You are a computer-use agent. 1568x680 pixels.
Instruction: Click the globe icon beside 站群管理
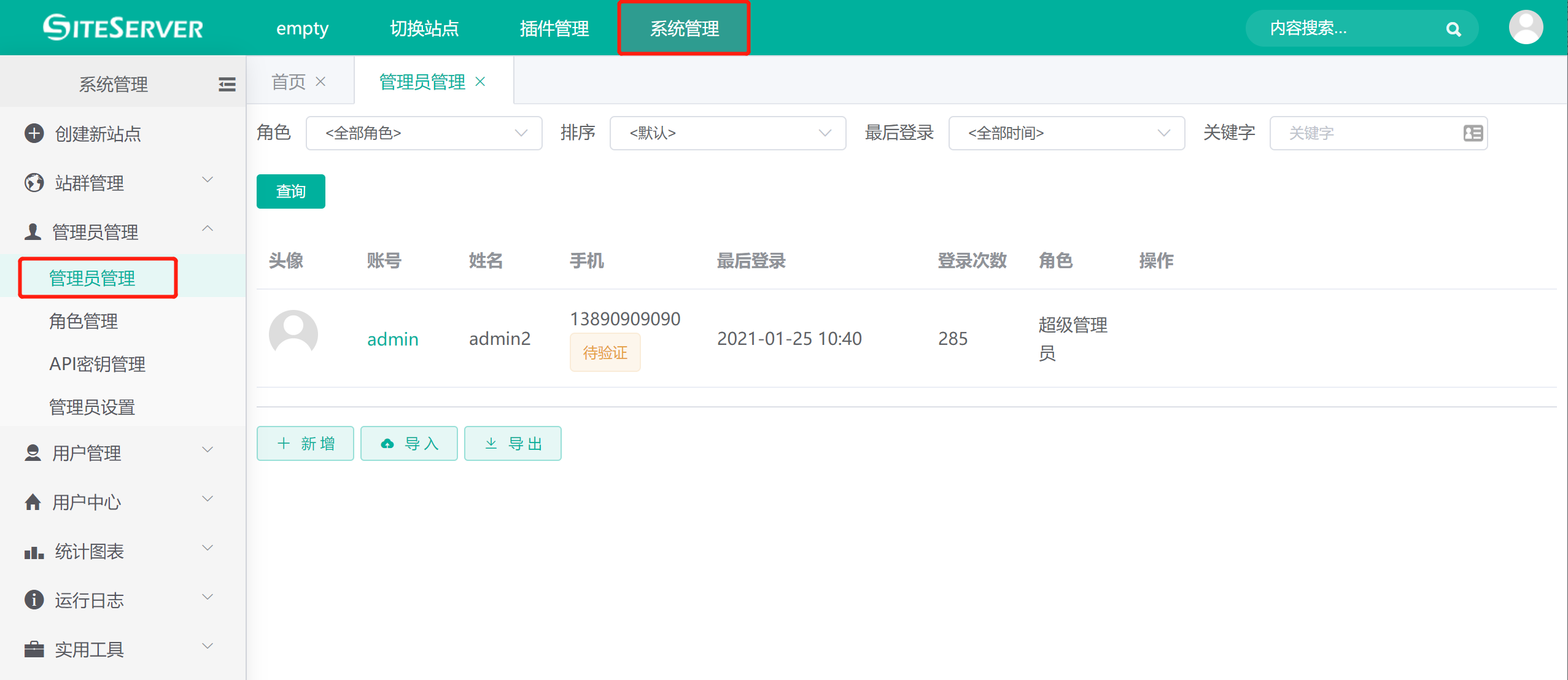click(x=33, y=182)
